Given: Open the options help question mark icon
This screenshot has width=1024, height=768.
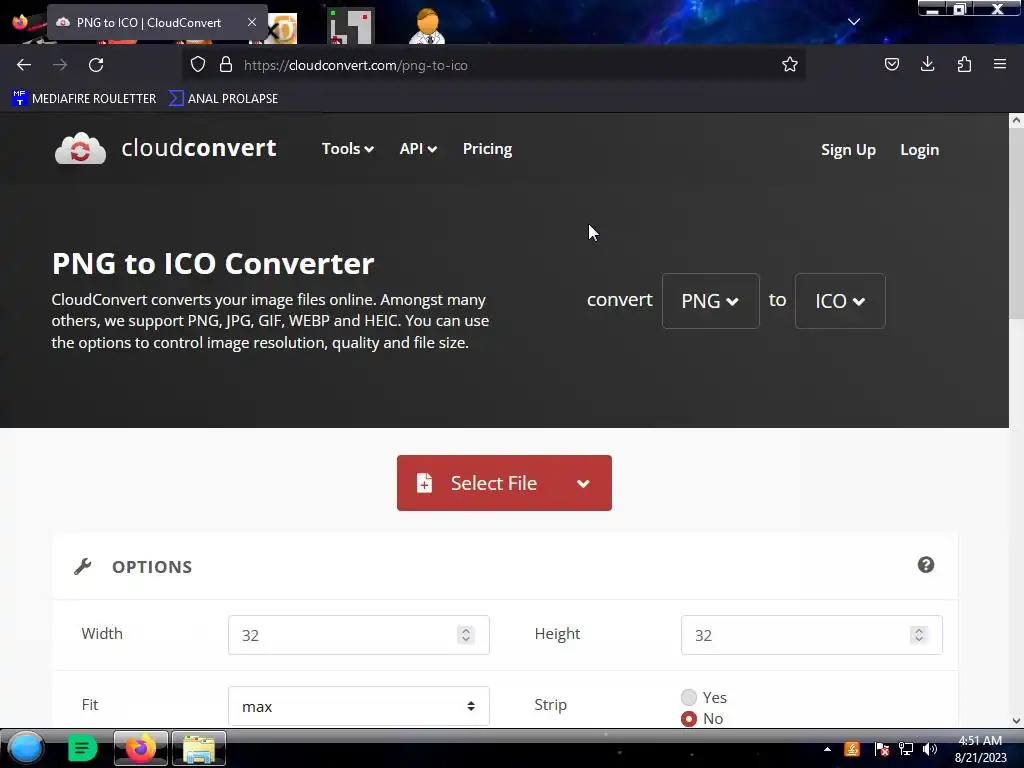Looking at the screenshot, I should (925, 565).
